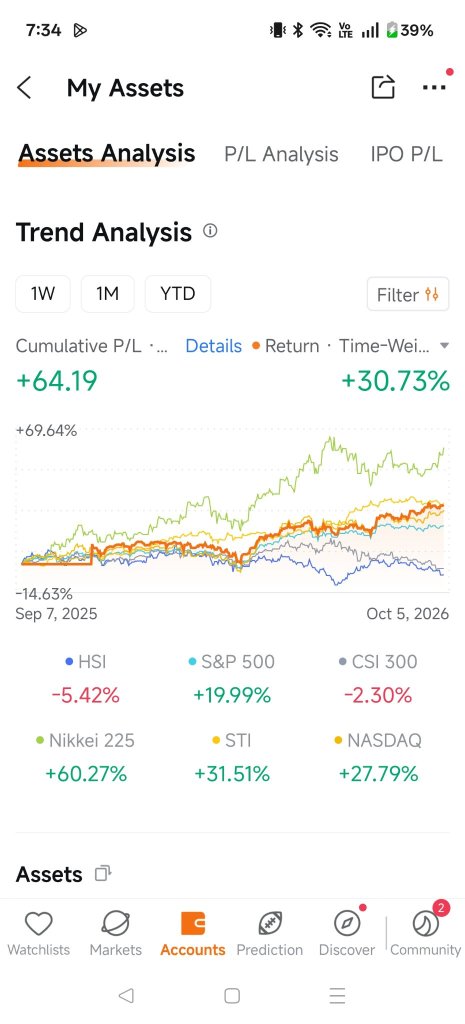
Task: Open the share icon in header
Action: click(x=383, y=87)
